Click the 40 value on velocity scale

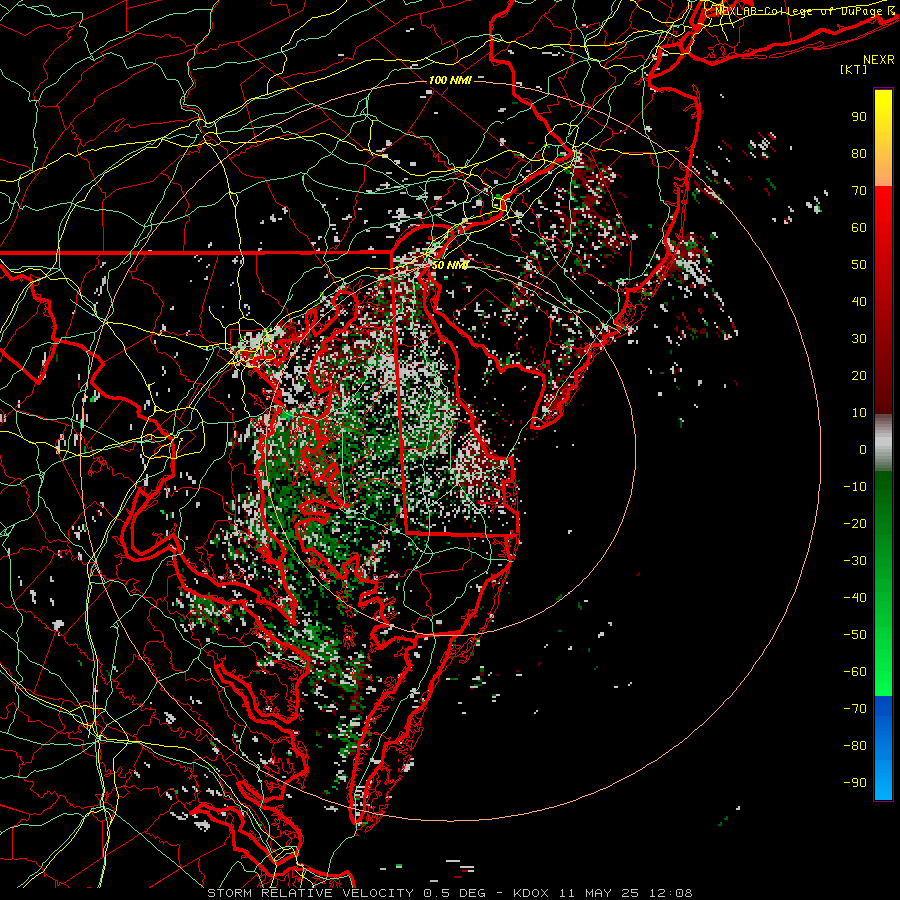[x=859, y=302]
